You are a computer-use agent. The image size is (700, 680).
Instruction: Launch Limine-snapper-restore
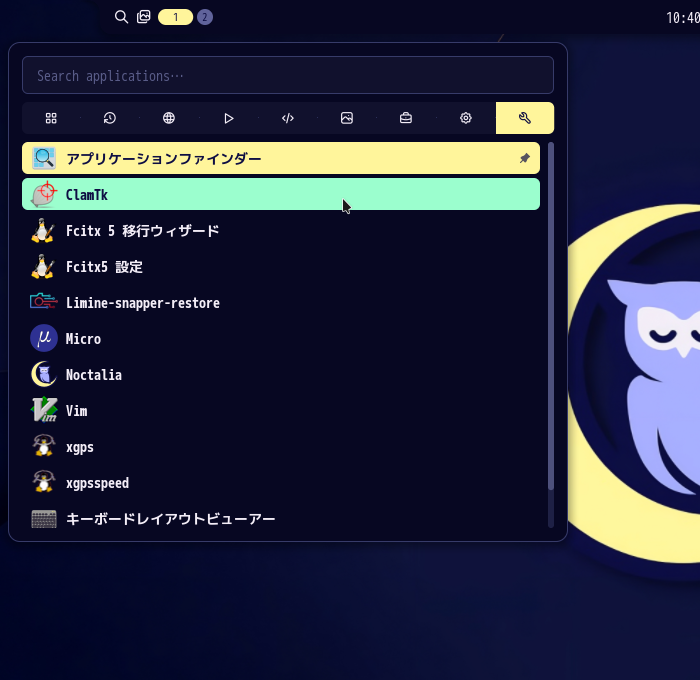[x=281, y=303]
